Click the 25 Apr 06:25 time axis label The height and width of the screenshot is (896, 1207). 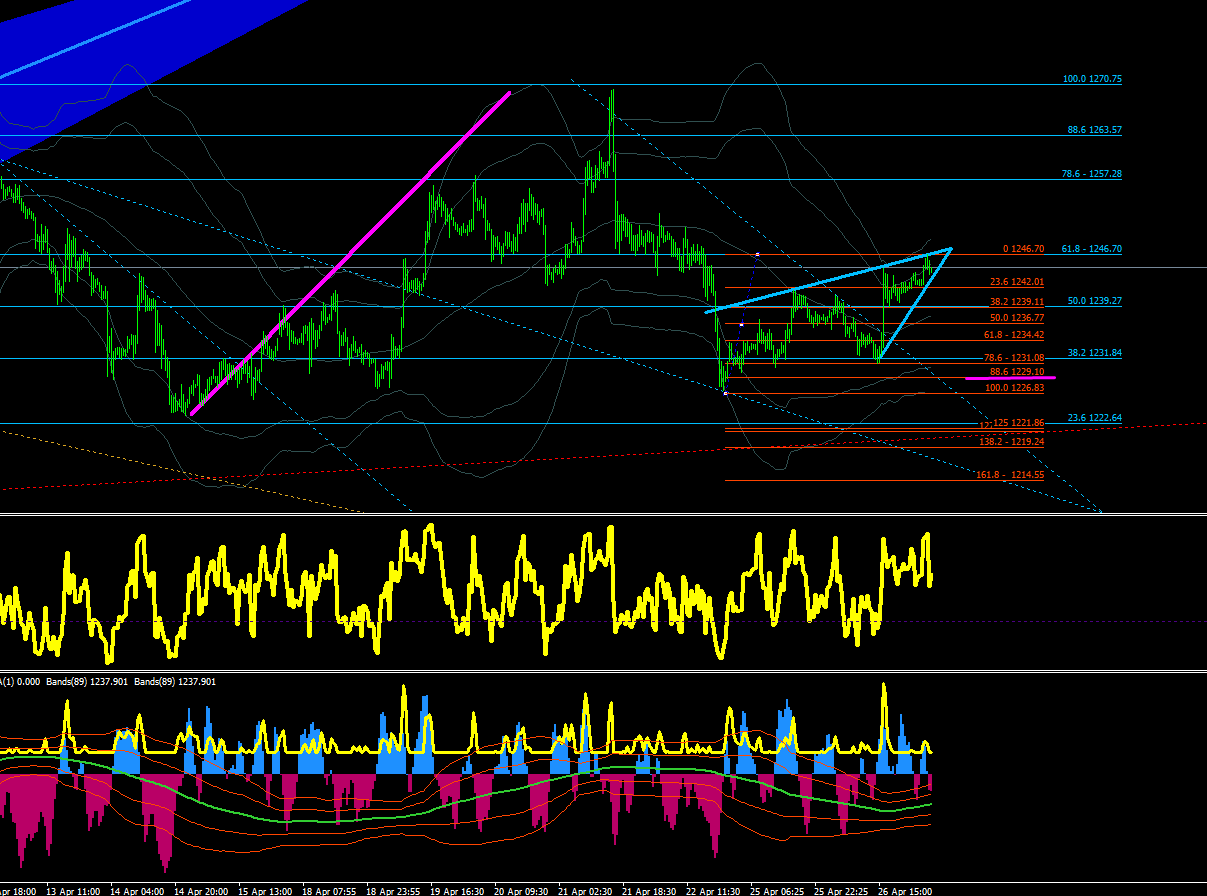tap(778, 890)
